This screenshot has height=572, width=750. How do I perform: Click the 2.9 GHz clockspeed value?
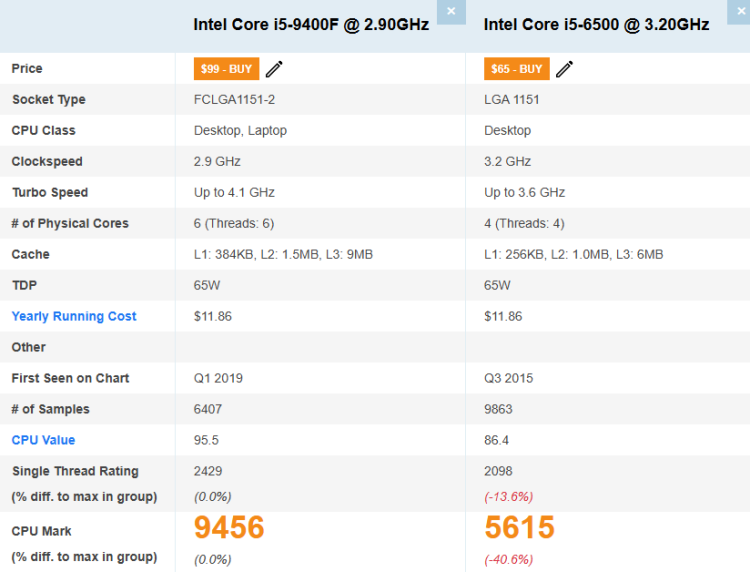tap(217, 162)
